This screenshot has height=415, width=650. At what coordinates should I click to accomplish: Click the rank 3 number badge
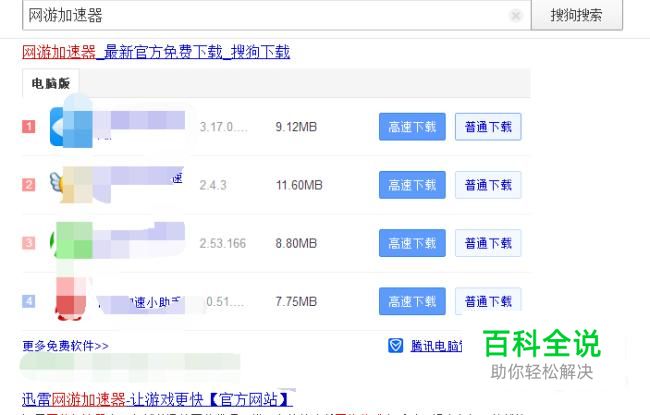coord(29,243)
